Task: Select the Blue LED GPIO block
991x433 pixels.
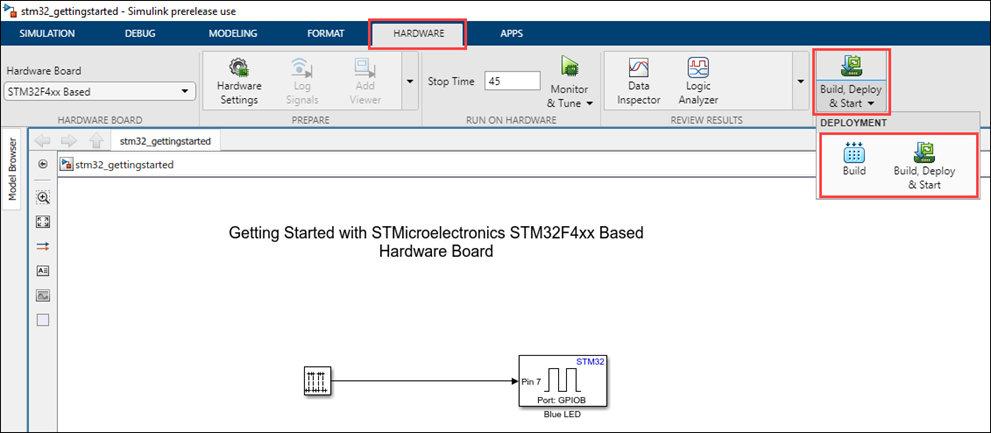Action: coord(564,381)
